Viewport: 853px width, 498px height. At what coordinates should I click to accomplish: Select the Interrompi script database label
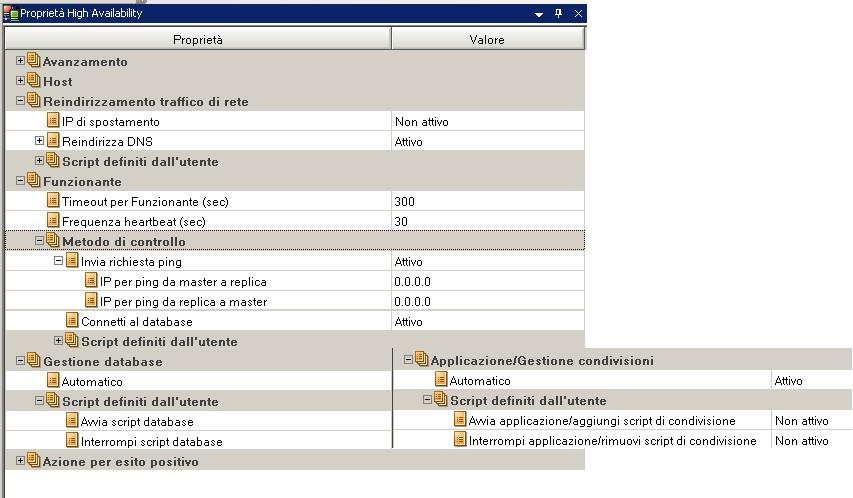coord(152,442)
